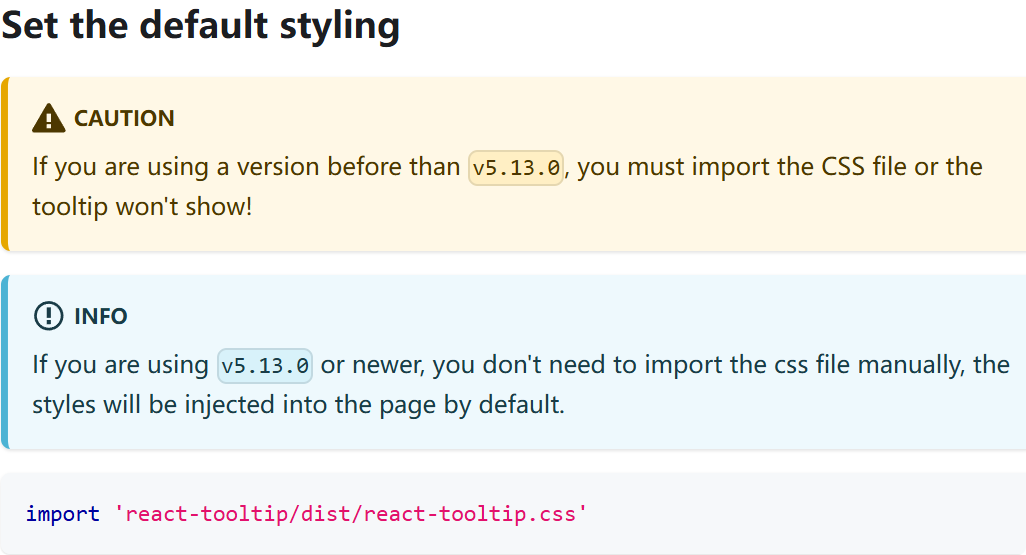Click the INFO label text
Image resolution: width=1026 pixels, height=555 pixels.
101,316
